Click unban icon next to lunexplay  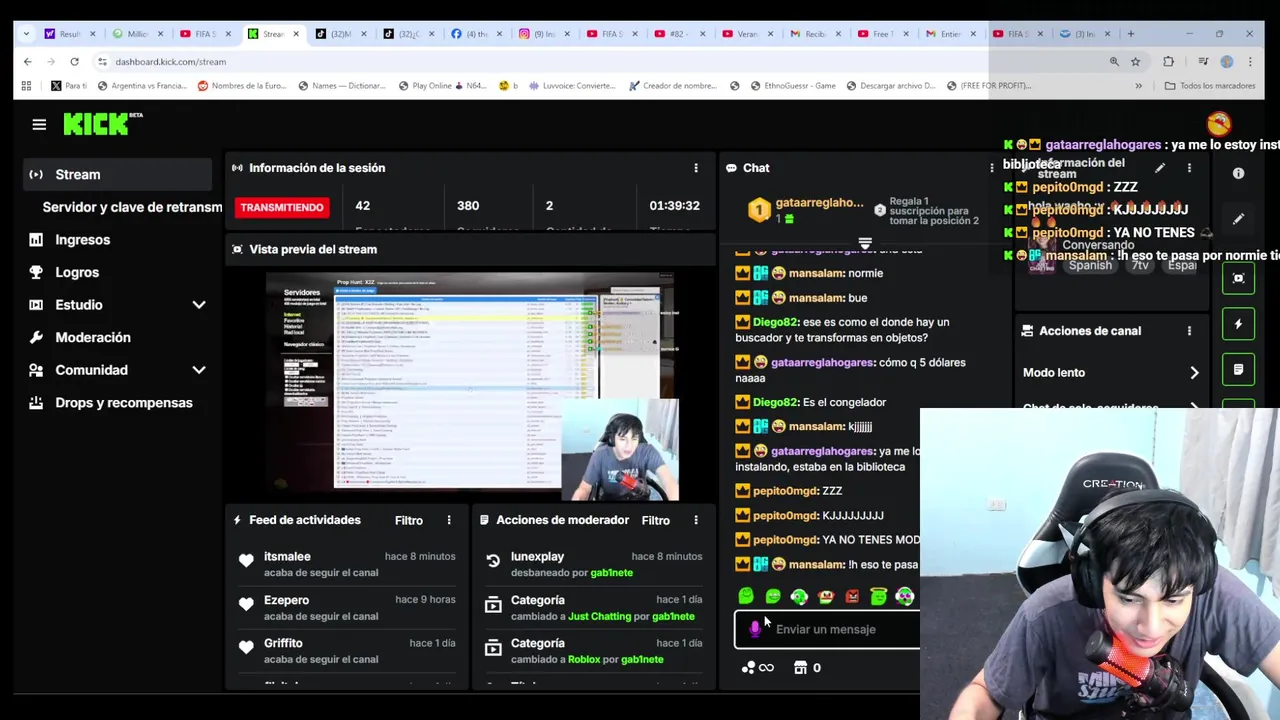point(493,561)
